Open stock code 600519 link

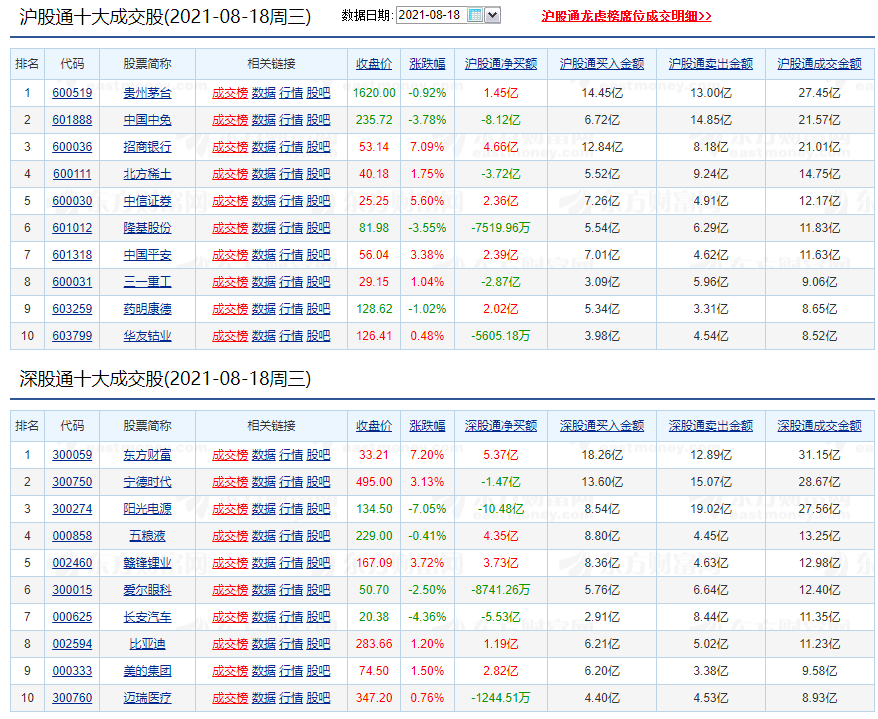tap(72, 93)
